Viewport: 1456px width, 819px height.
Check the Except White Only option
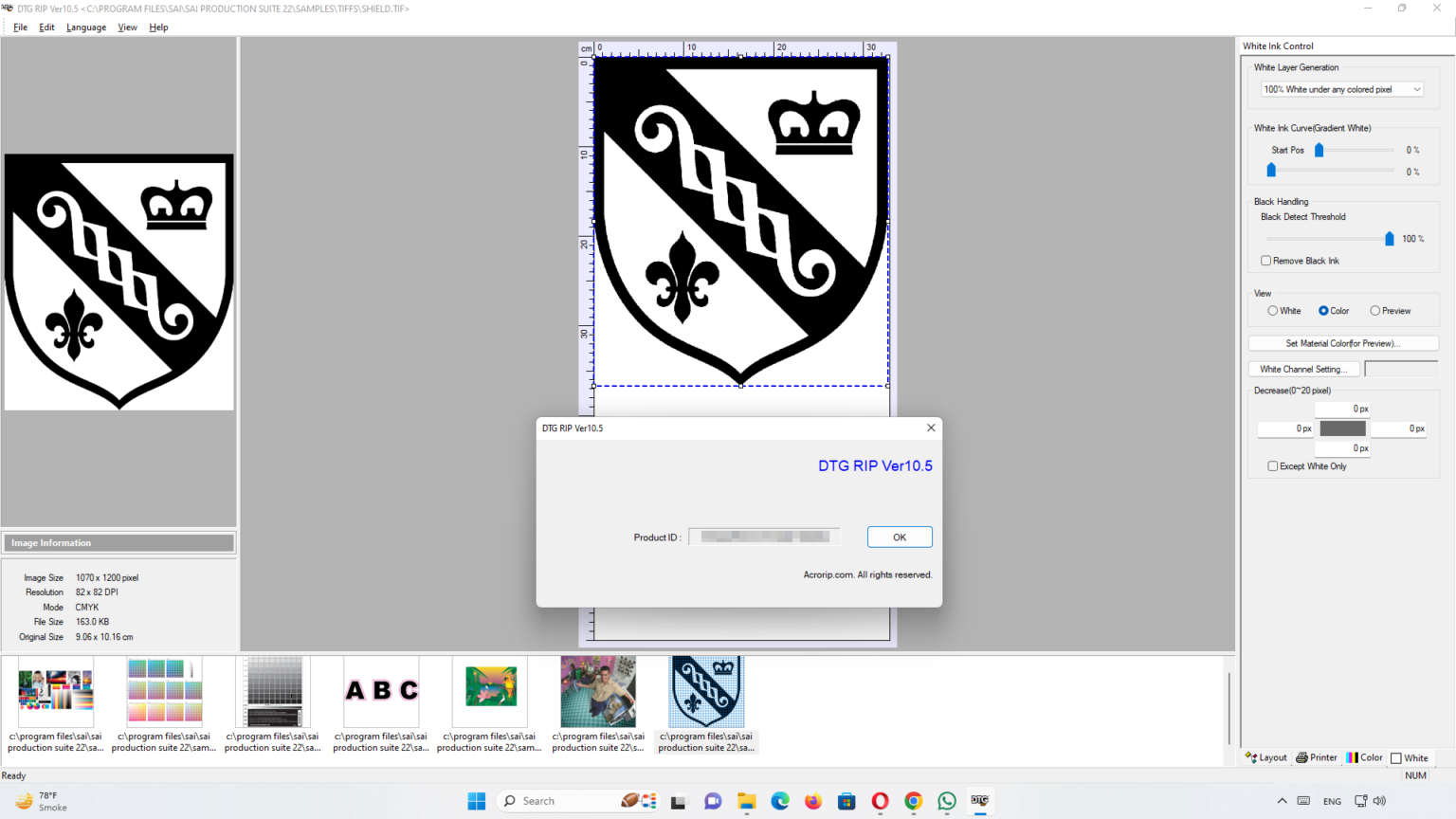[1273, 465]
